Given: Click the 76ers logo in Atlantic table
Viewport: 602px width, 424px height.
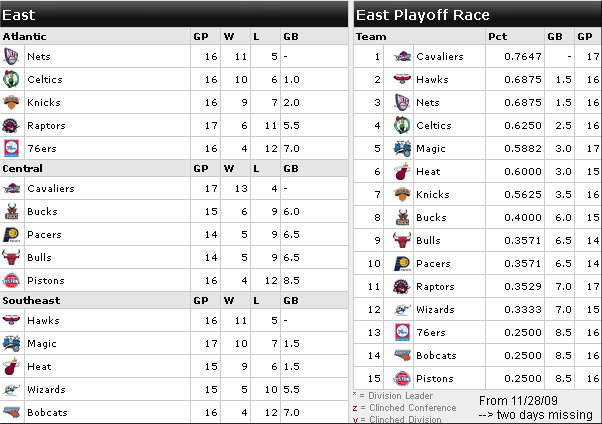Looking at the screenshot, I should click(11, 149).
